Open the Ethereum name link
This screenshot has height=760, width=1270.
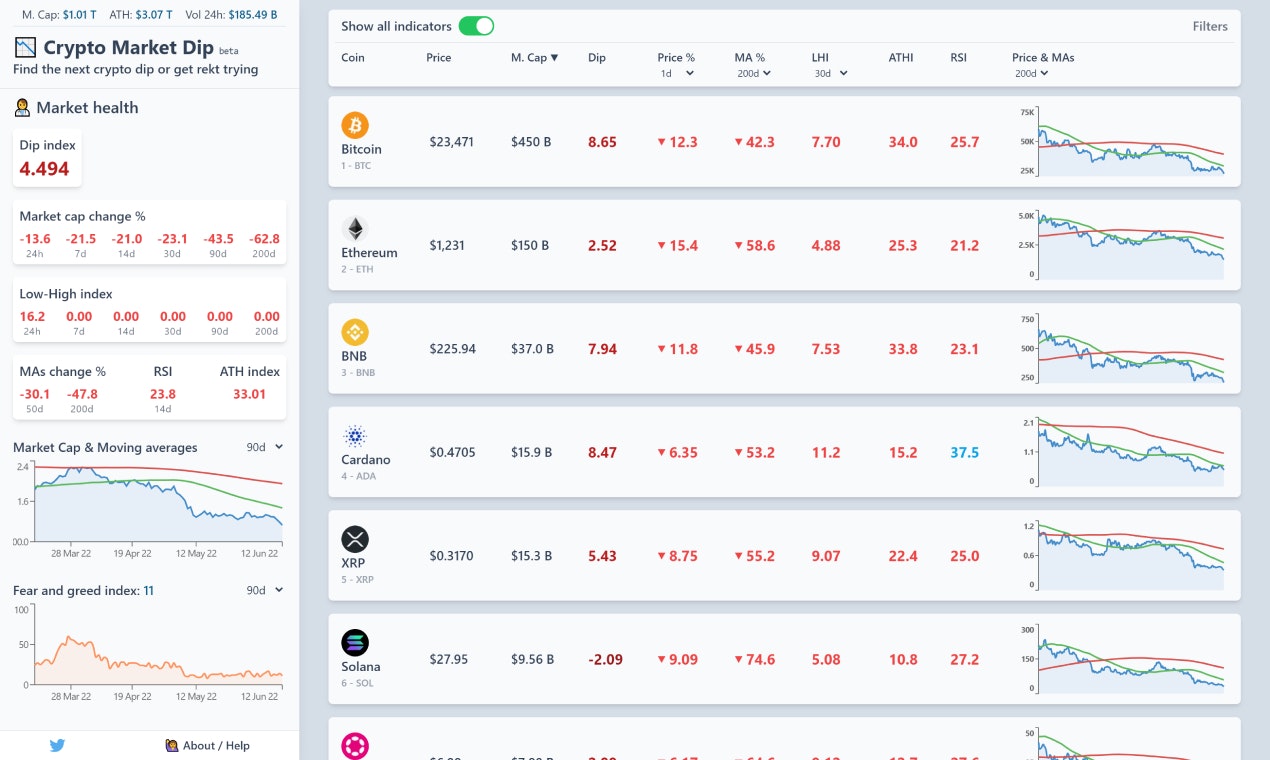point(369,252)
